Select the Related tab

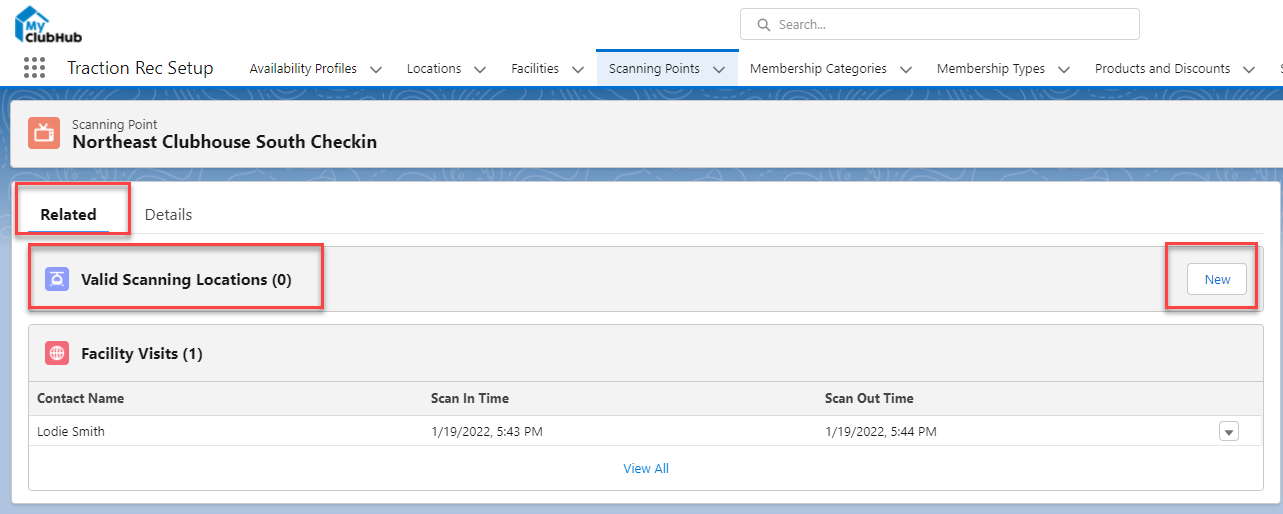[x=68, y=214]
